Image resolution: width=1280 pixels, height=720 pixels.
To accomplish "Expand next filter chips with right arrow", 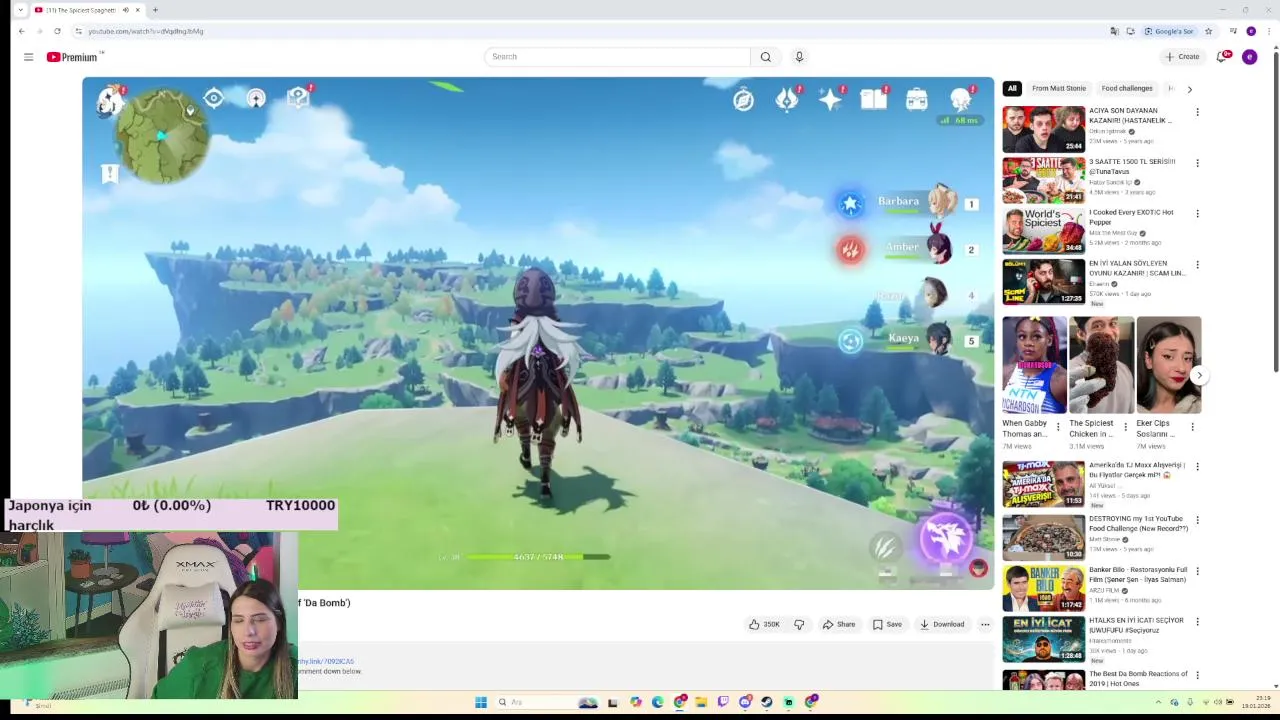I will (1189, 89).
